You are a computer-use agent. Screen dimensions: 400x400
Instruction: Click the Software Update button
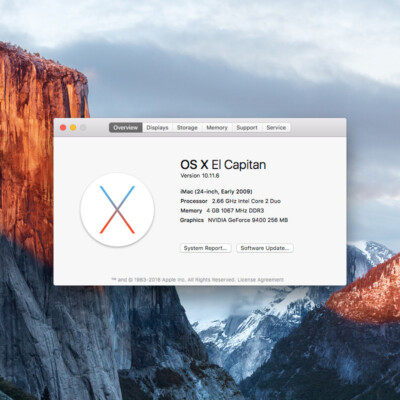coord(265,248)
